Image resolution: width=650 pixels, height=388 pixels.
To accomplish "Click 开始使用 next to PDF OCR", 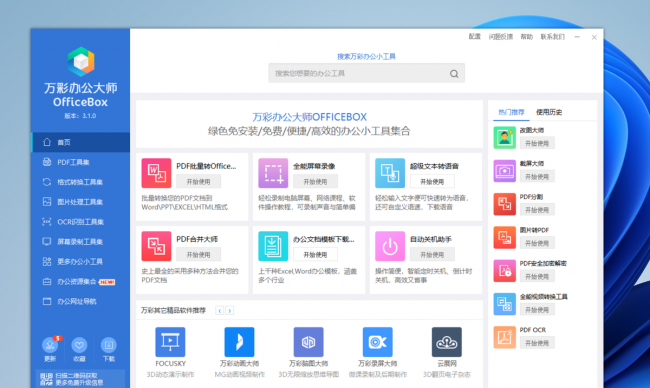I will pyautogui.click(x=537, y=343).
